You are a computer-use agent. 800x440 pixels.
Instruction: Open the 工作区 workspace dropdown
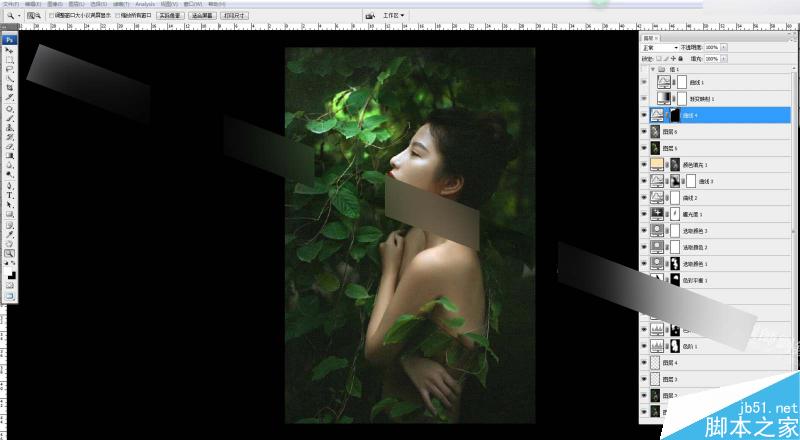(x=393, y=16)
